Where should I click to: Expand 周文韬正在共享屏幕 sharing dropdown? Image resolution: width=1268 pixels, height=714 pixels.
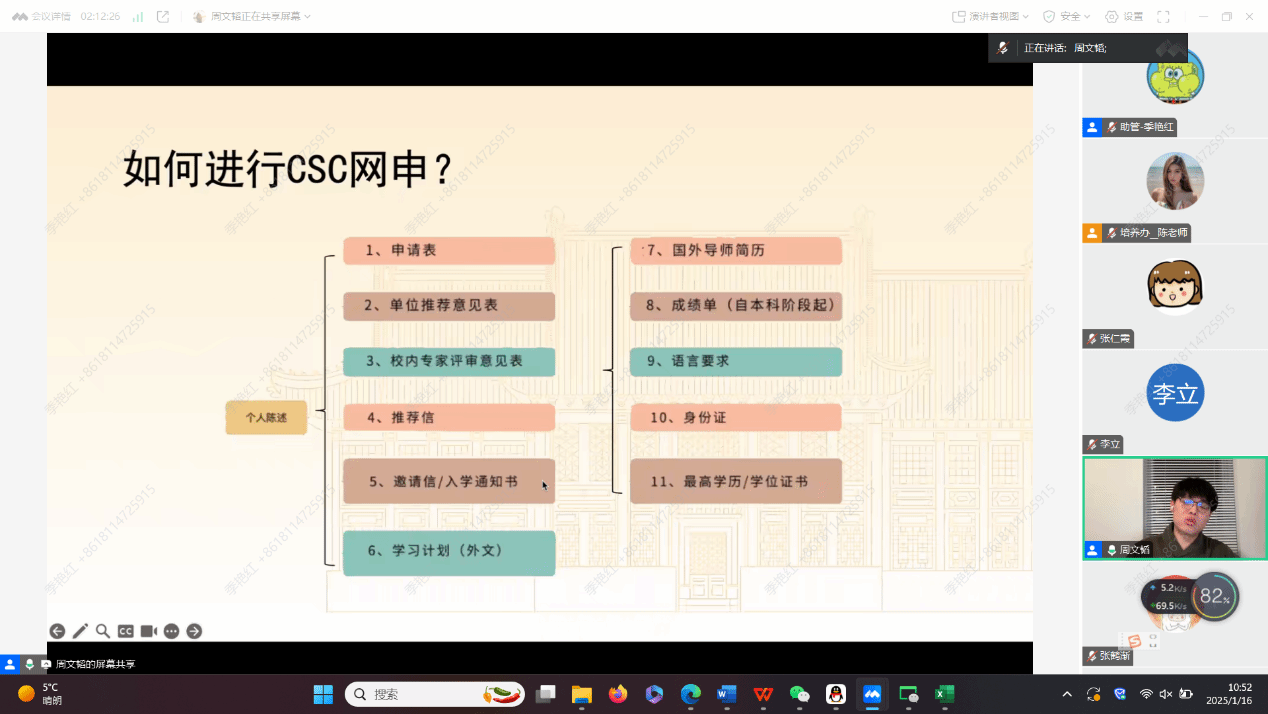(x=253, y=17)
